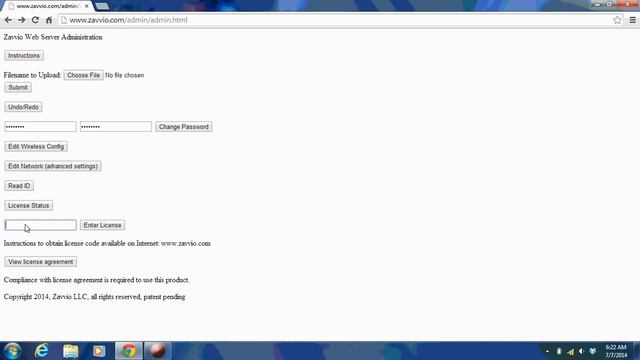The image size is (640, 360).
Task: Show hidden tray icons arrow
Action: click(547, 351)
